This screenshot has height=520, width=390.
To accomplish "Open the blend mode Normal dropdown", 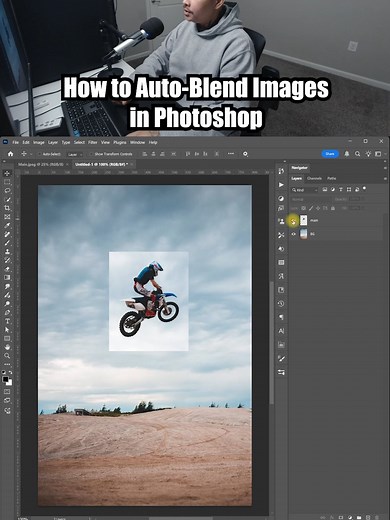I will click(311, 199).
